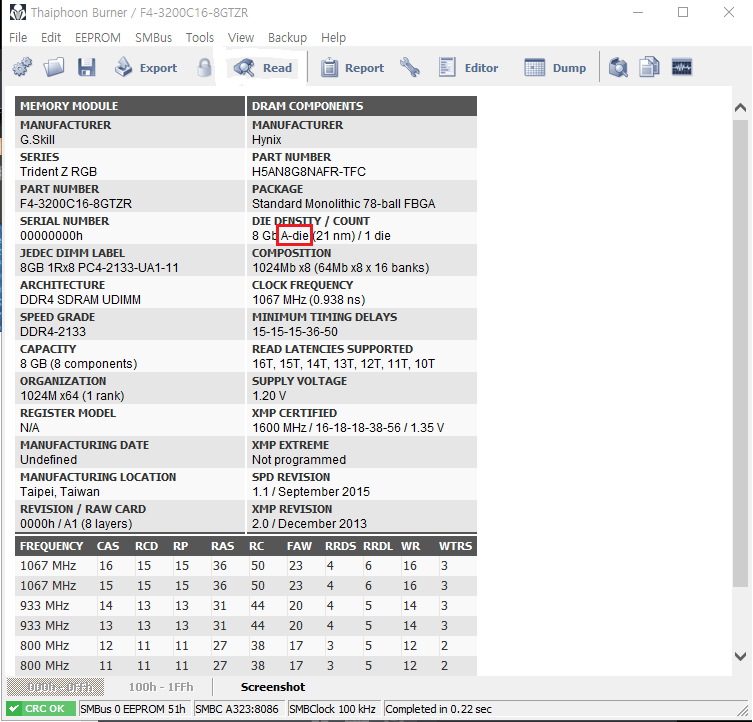Click the CAS column header
Screen dimensions: 753x722
point(108,546)
